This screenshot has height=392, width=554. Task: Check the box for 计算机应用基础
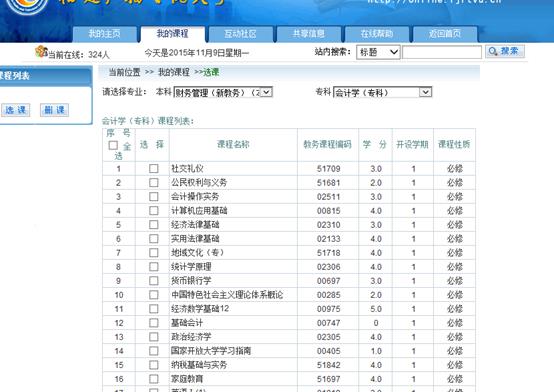[154, 211]
